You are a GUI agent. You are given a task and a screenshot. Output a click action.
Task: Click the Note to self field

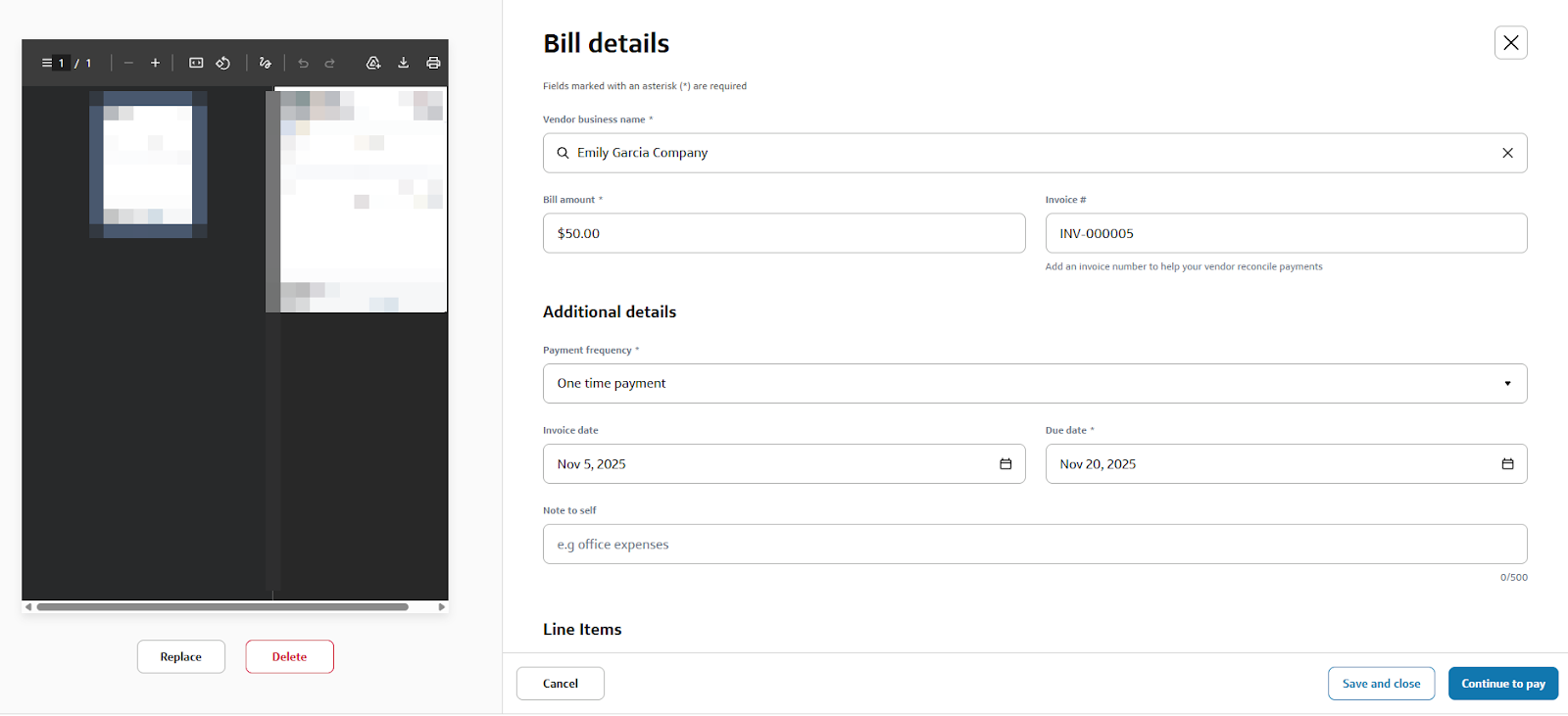pyautogui.click(x=1034, y=545)
